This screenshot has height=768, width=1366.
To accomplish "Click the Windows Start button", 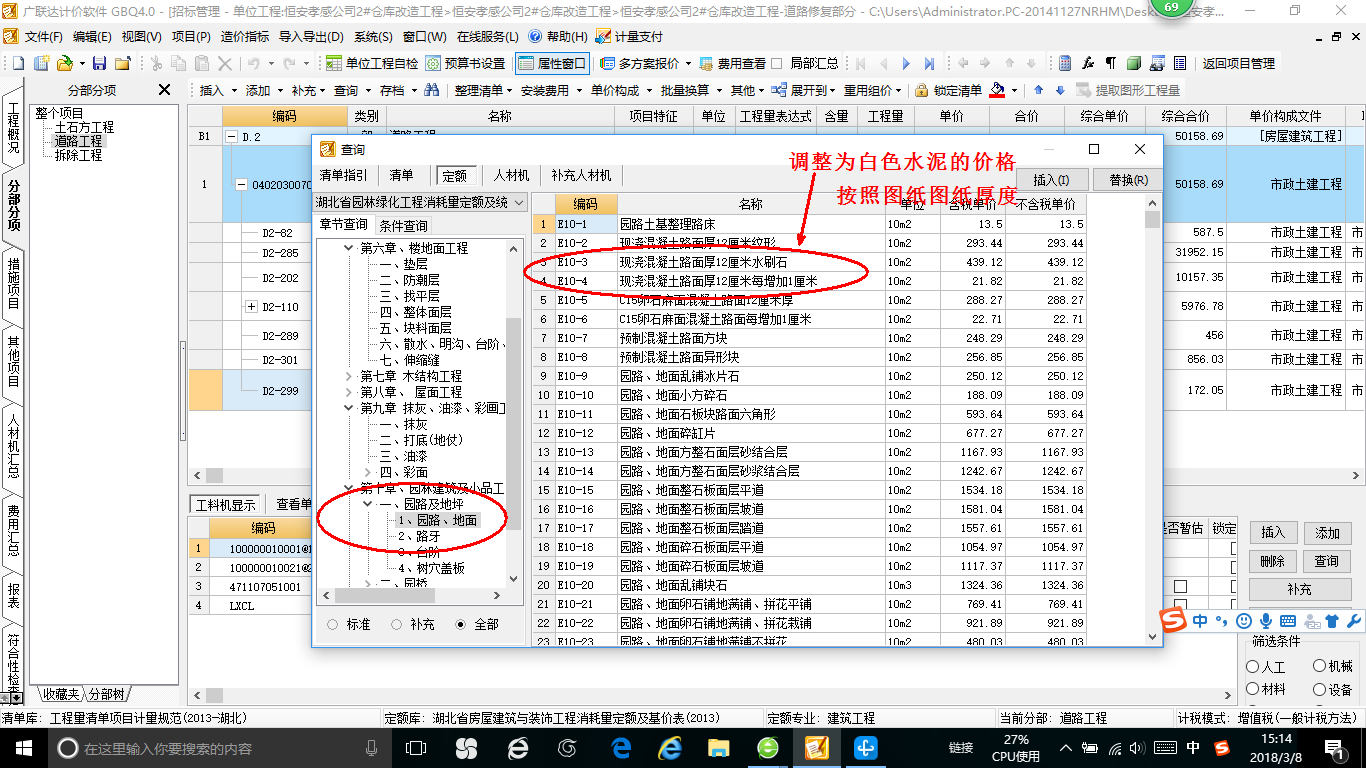I will click(x=24, y=748).
